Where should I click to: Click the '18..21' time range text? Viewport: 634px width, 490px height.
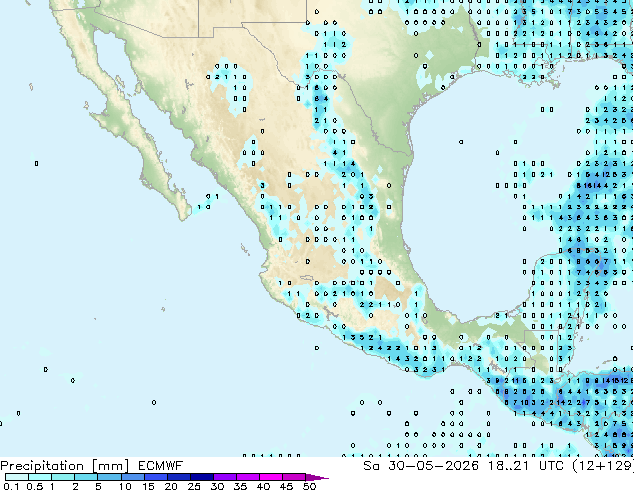point(508,466)
